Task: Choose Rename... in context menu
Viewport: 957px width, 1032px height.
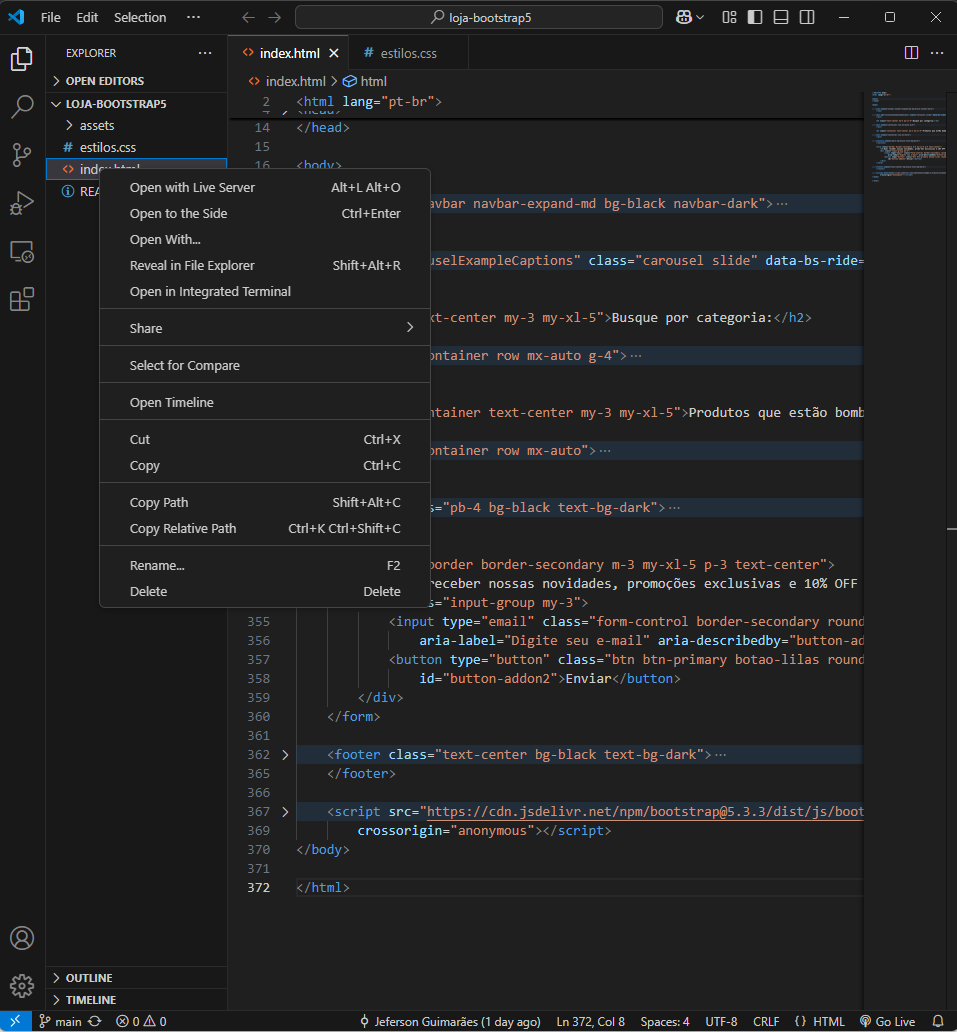Action: [x=265, y=565]
